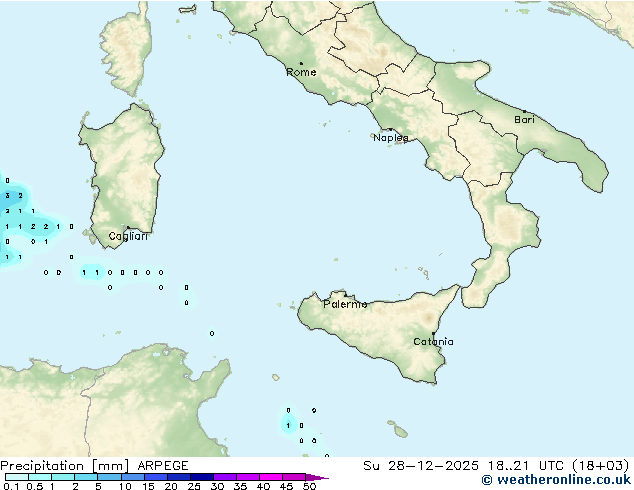This screenshot has width=634, height=490.
Task: Click the legend label '10'
Action: coord(125,486)
